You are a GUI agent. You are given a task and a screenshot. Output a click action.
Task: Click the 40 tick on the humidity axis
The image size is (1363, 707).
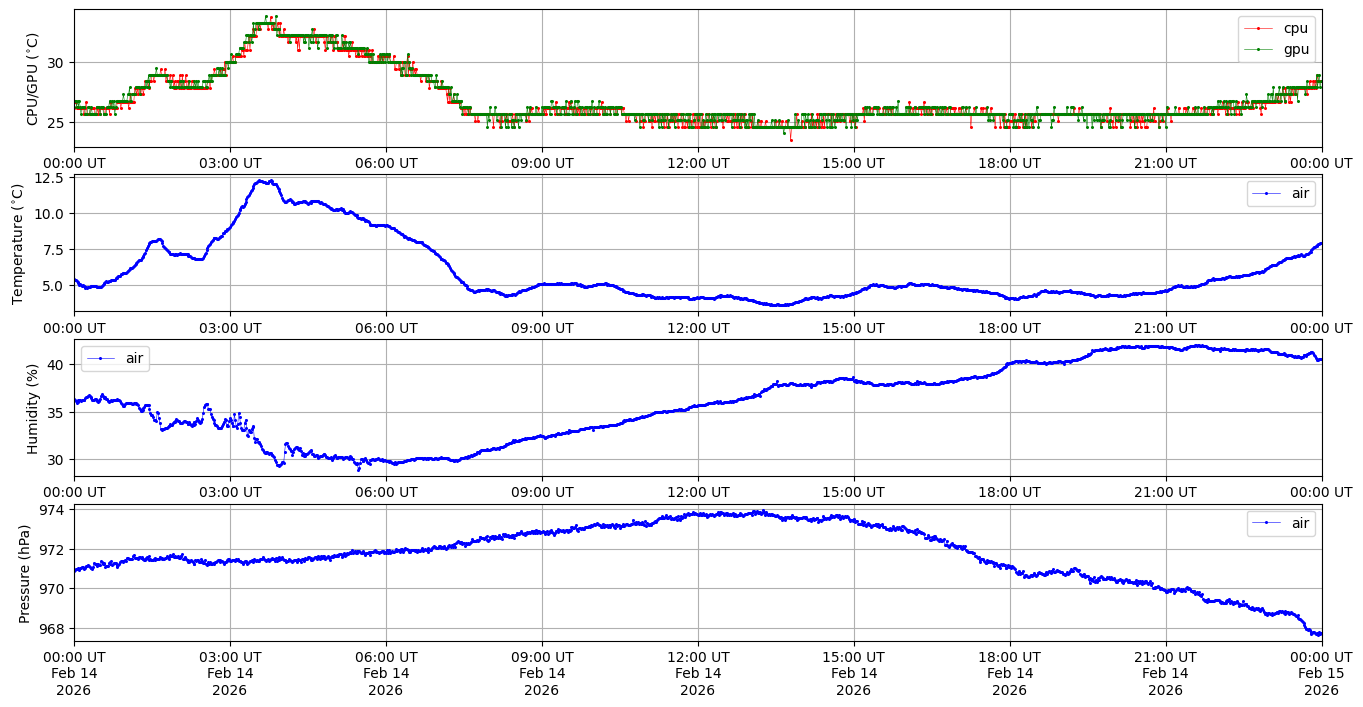56,365
